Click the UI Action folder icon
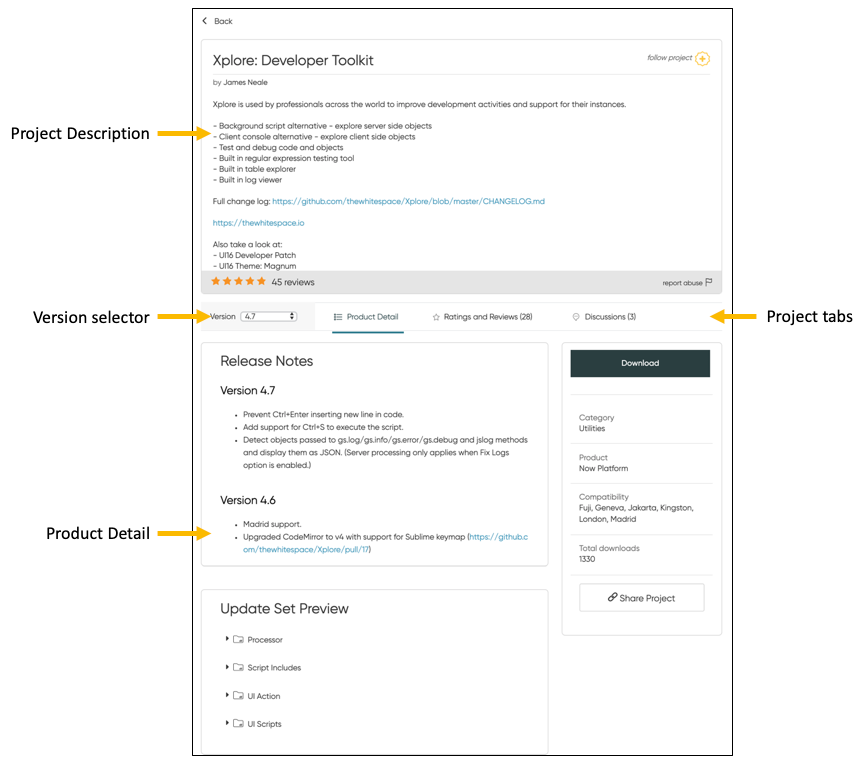 tap(238, 696)
